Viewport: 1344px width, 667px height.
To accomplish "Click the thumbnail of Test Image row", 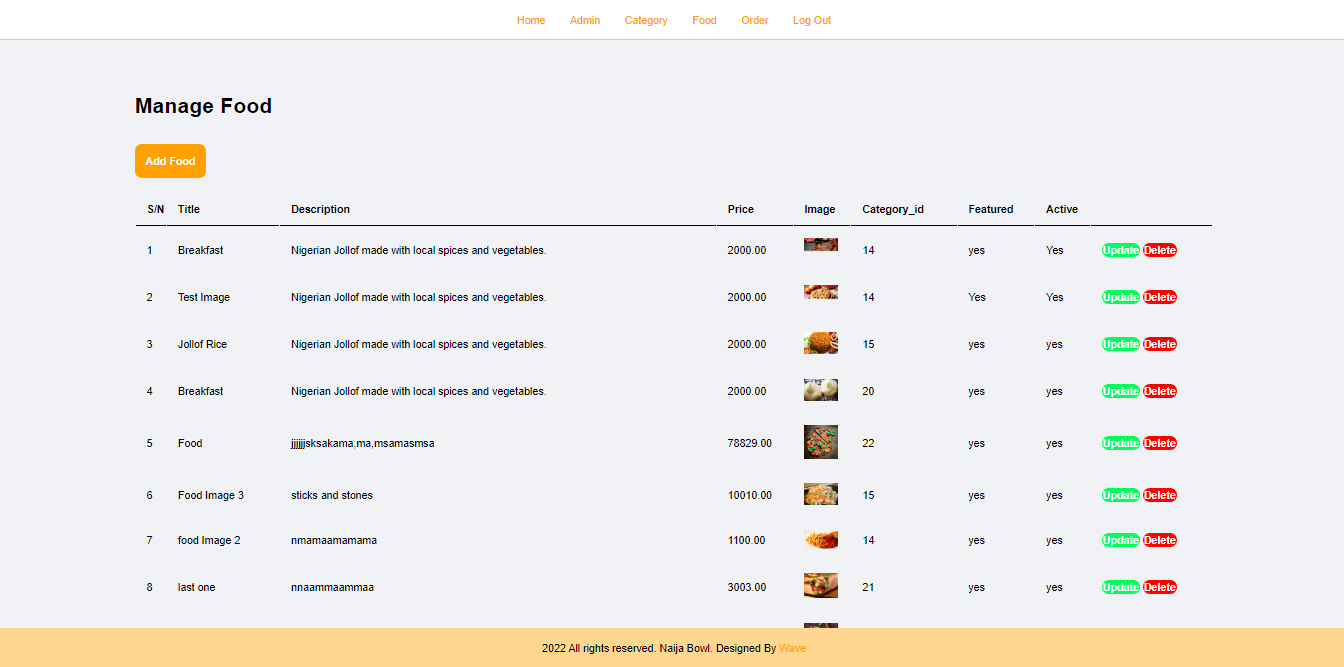I will 821,292.
